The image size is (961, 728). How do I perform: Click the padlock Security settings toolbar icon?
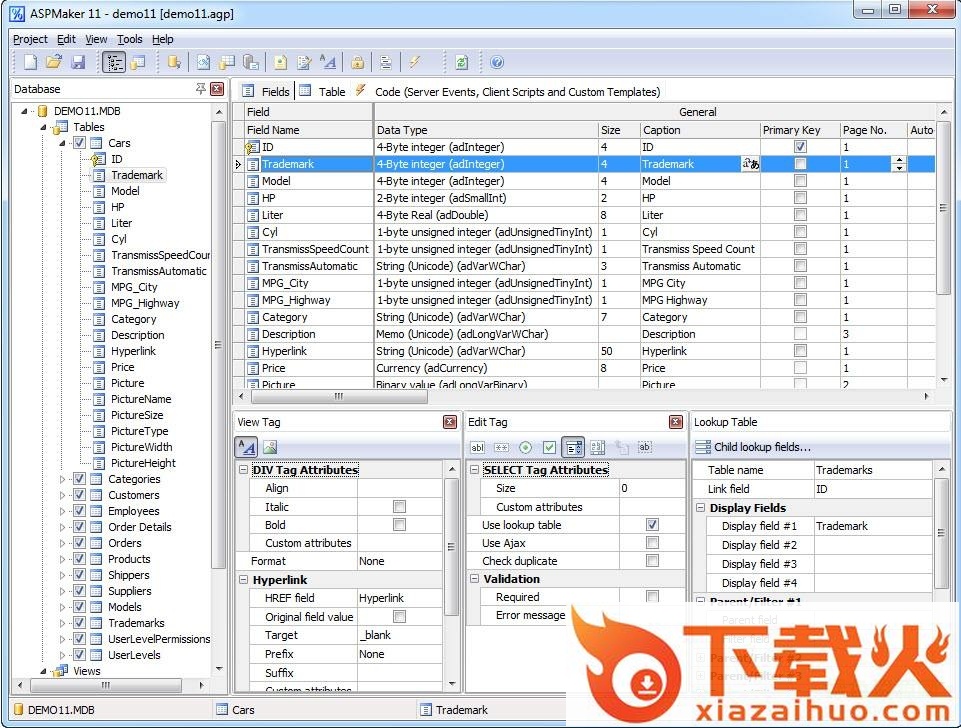pyautogui.click(x=357, y=62)
